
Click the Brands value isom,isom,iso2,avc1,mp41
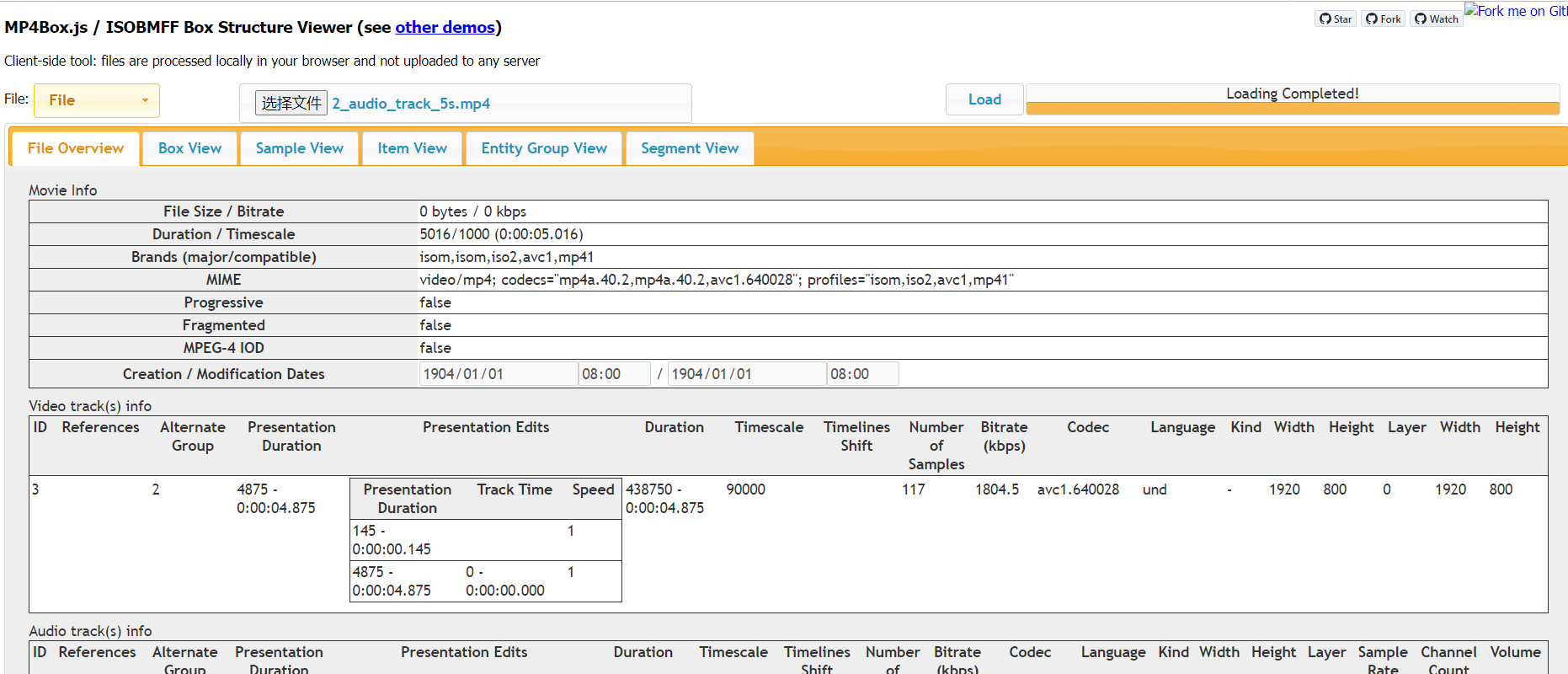click(x=507, y=257)
